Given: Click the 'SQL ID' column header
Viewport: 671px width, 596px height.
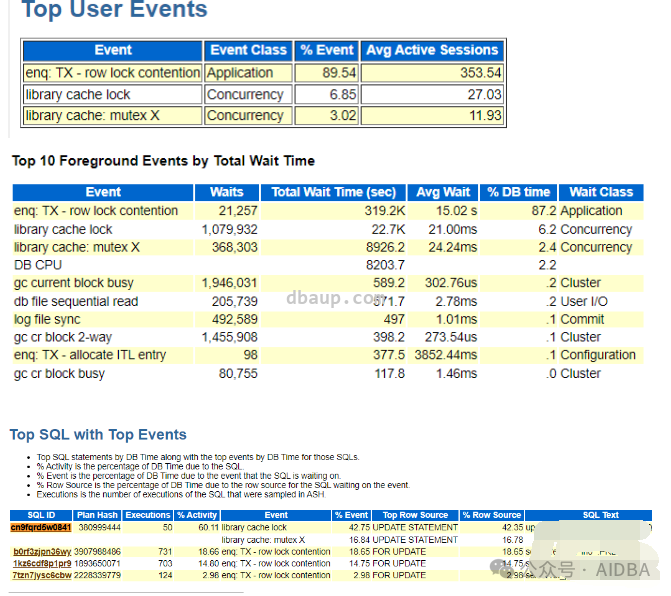Looking at the screenshot, I should [41, 515].
